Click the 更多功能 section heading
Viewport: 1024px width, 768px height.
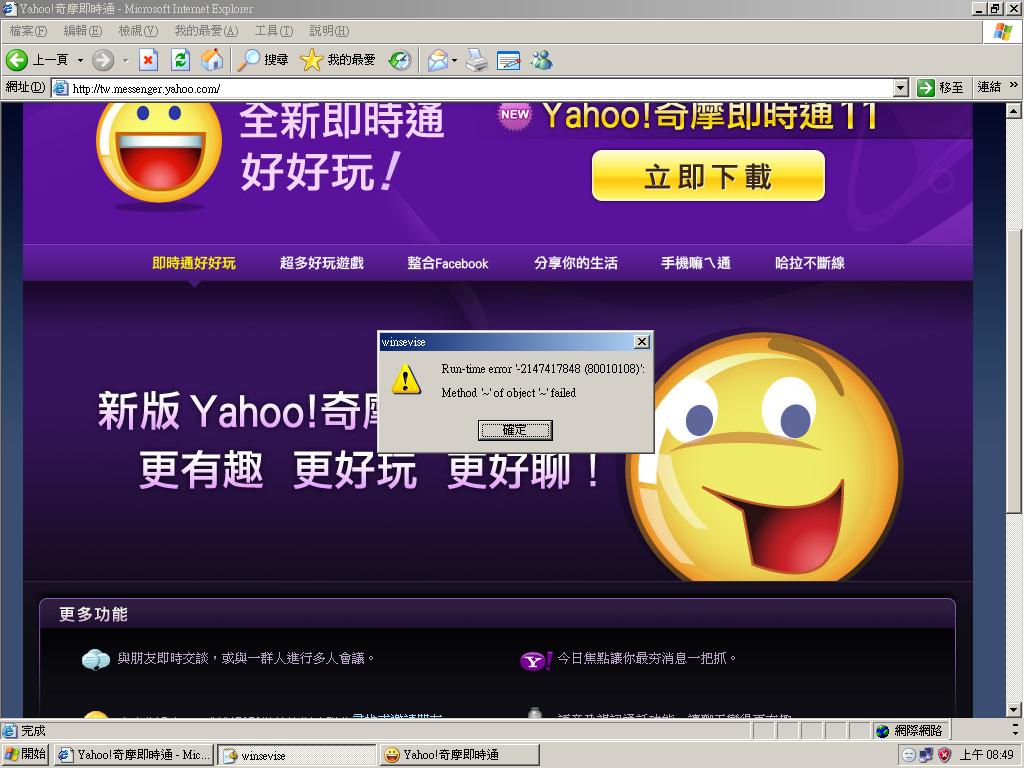pos(93,615)
